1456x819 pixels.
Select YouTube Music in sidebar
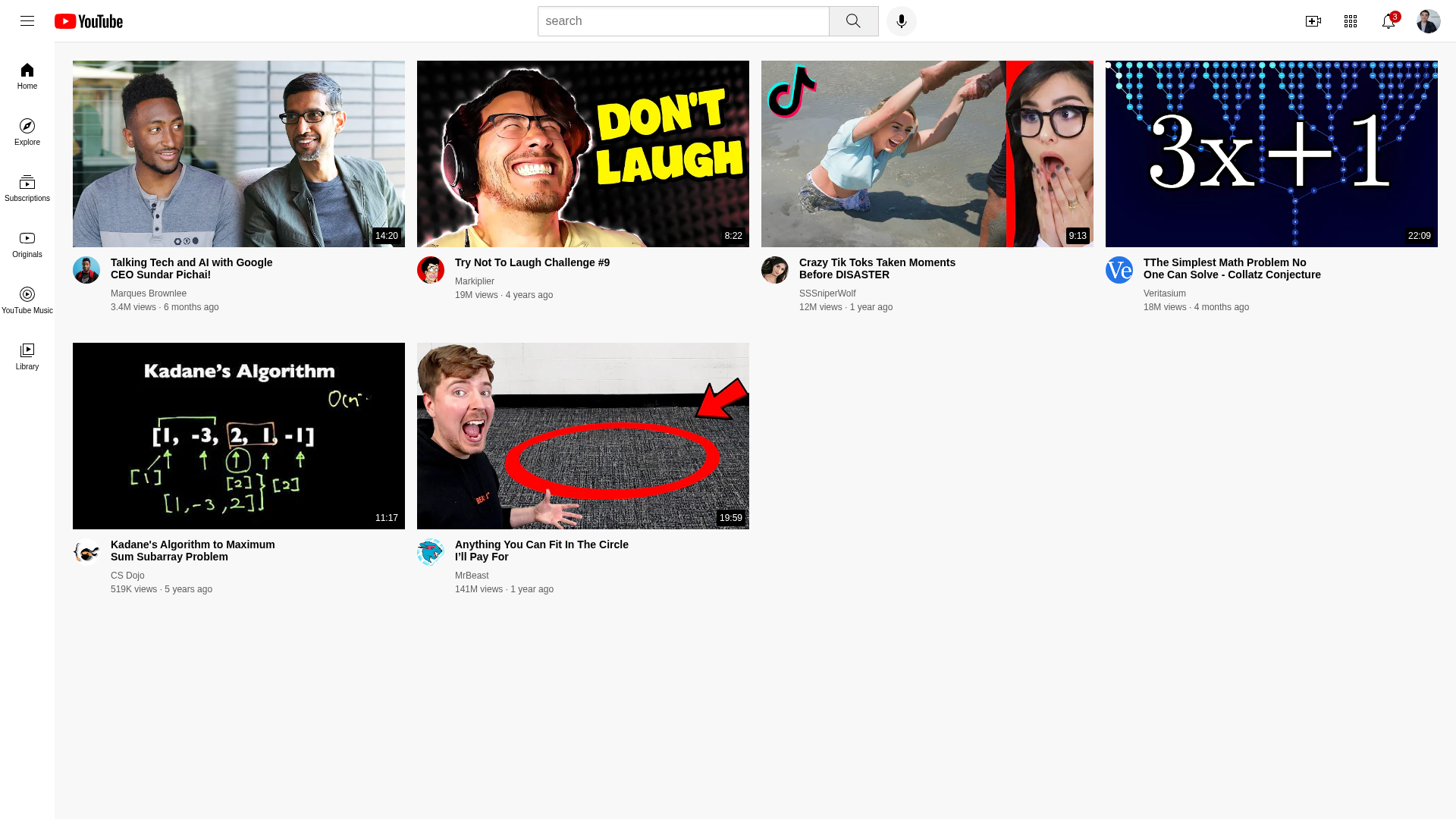[x=27, y=300]
